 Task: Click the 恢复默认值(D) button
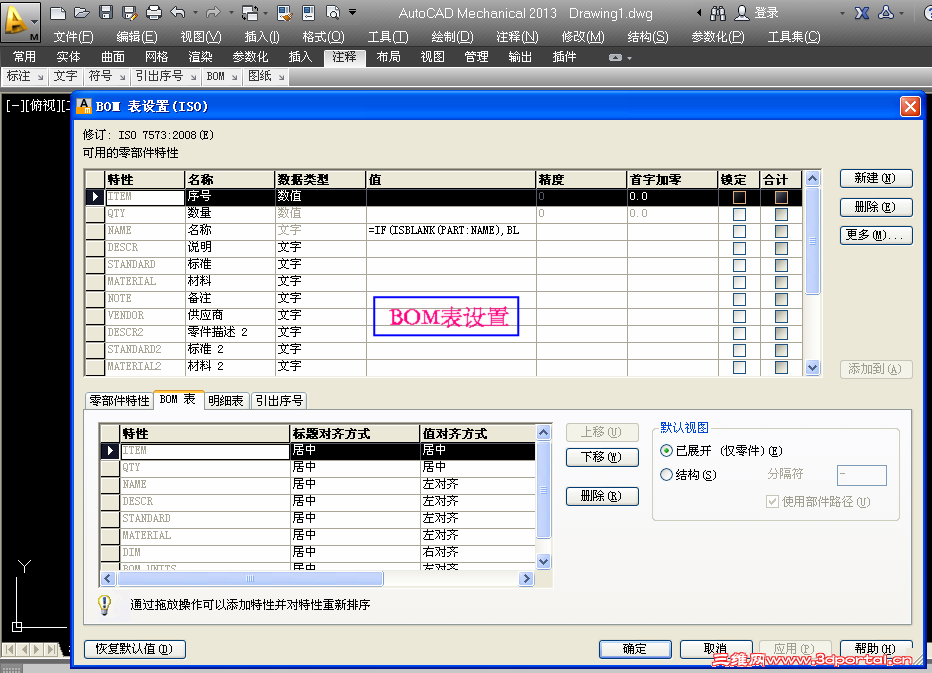point(134,649)
